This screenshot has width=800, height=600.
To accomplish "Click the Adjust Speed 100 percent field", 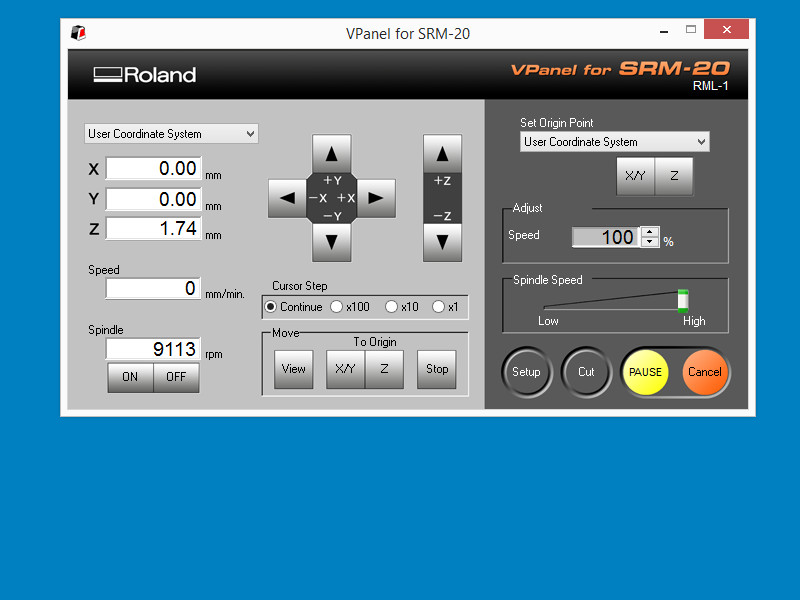I will coord(606,237).
